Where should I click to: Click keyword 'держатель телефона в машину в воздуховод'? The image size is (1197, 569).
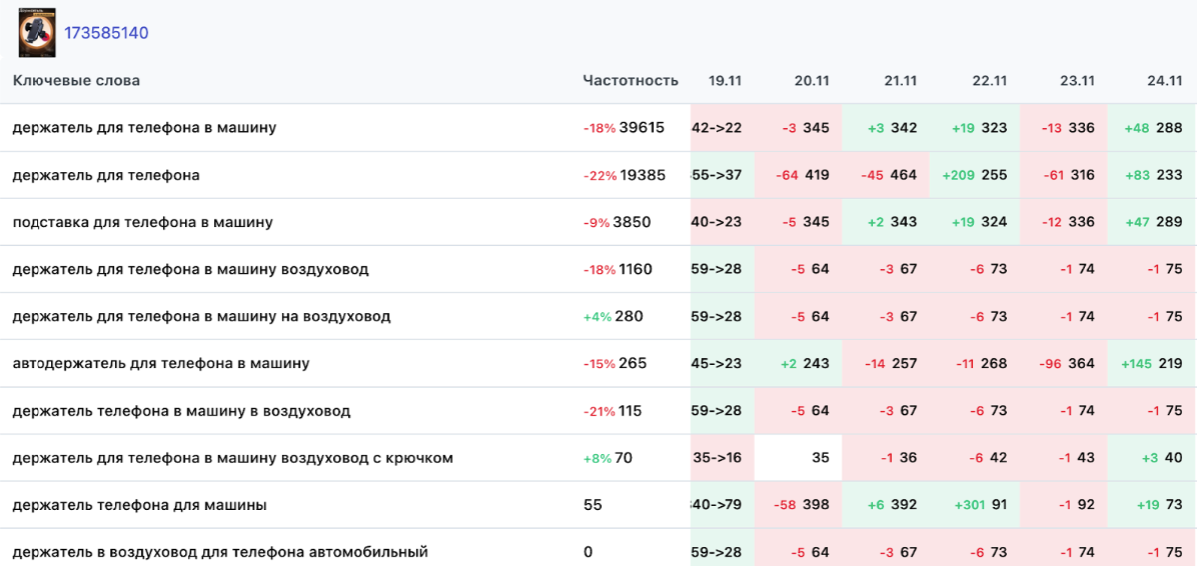(x=182, y=411)
